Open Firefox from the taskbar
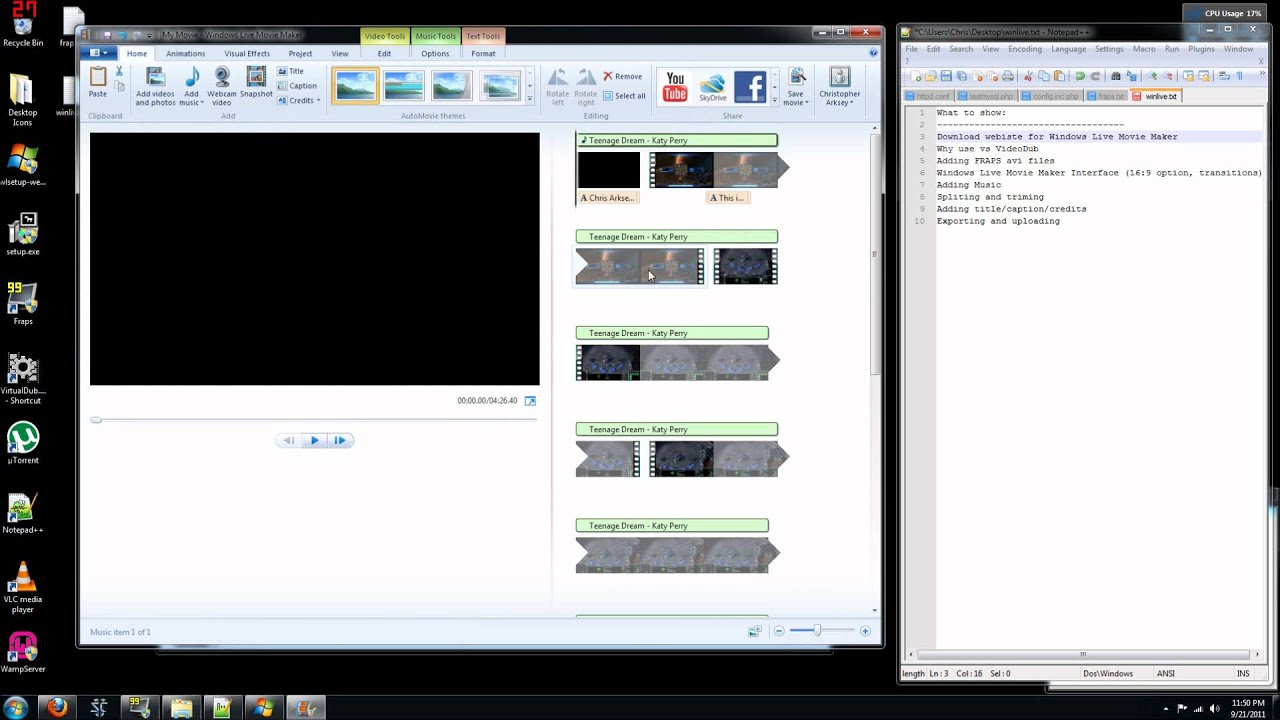This screenshot has height=720, width=1280. pos(57,708)
